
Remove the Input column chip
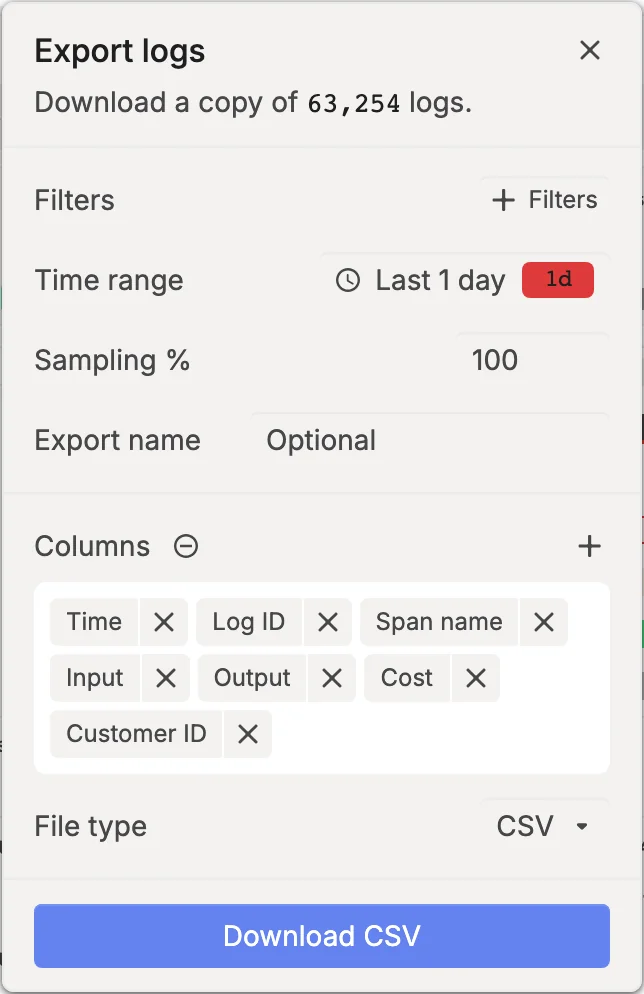(165, 678)
